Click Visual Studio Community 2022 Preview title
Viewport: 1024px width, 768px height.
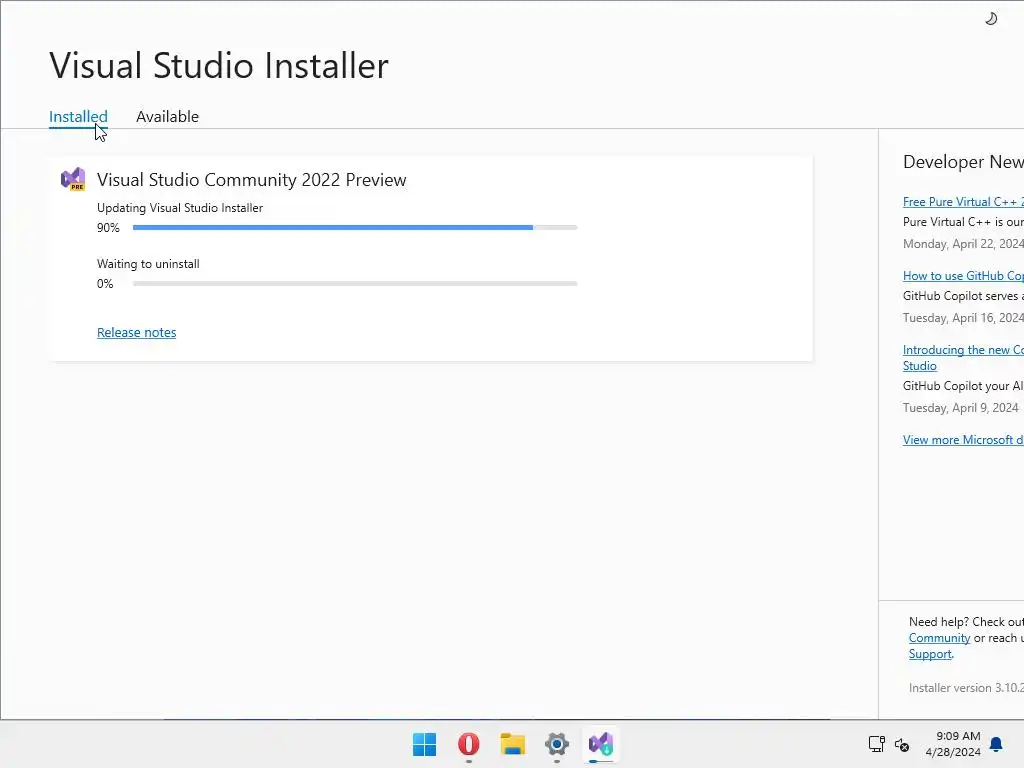click(x=251, y=180)
